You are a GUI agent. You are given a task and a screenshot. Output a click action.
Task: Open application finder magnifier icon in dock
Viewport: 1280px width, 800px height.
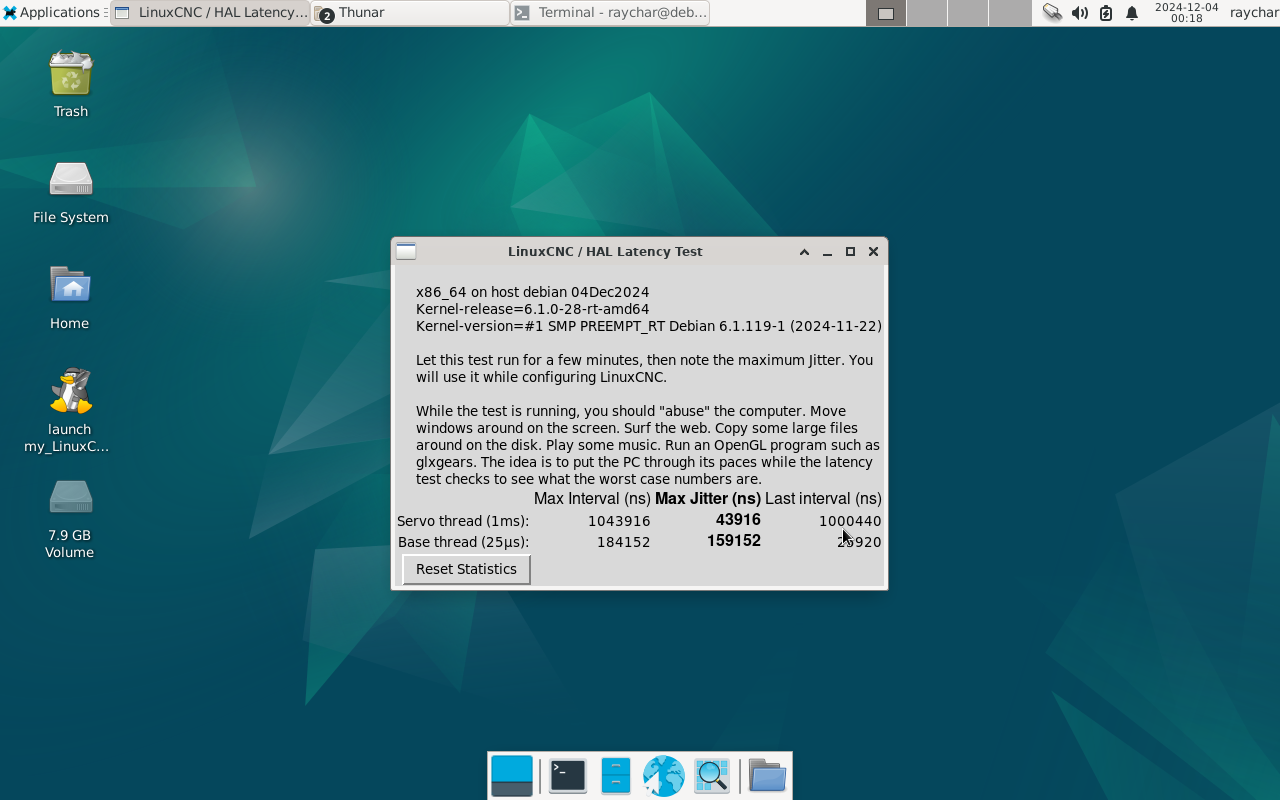(x=712, y=776)
